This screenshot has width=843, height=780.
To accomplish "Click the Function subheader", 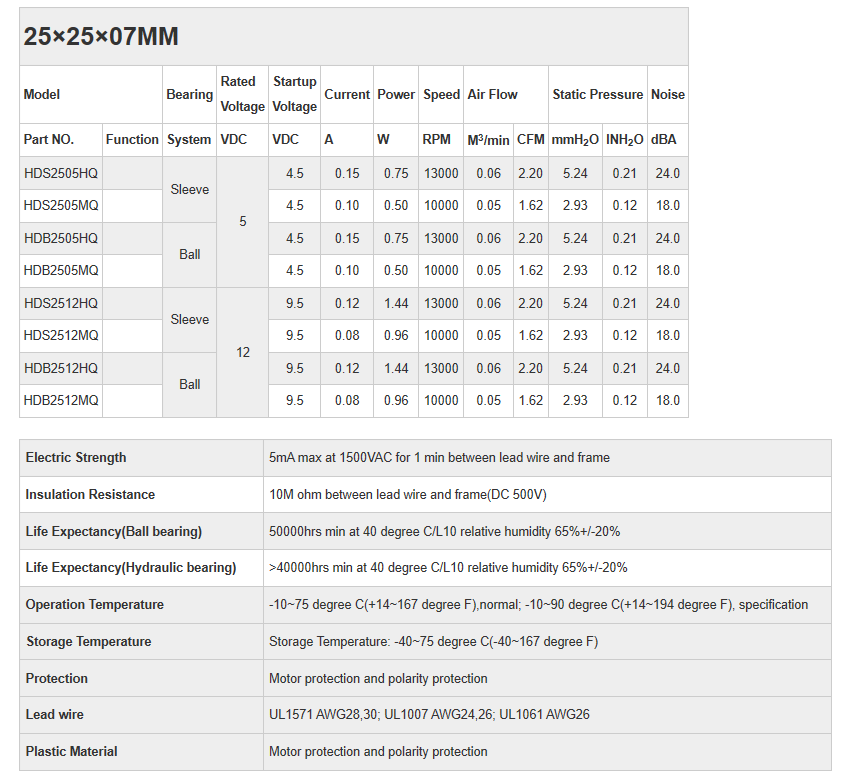I will [132, 140].
